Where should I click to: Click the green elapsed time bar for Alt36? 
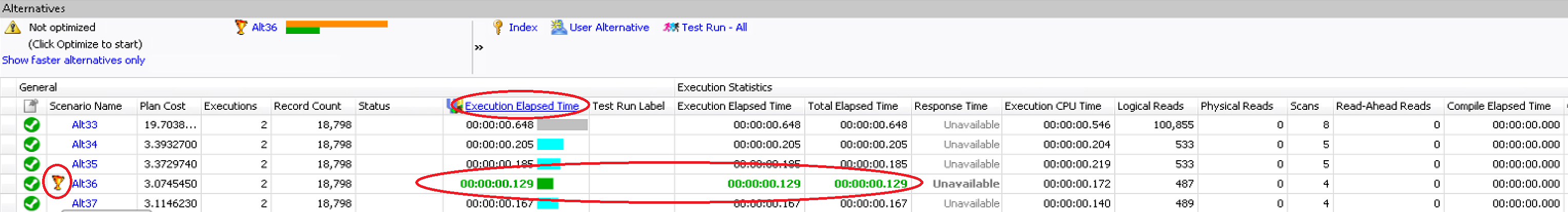pyautogui.click(x=545, y=184)
